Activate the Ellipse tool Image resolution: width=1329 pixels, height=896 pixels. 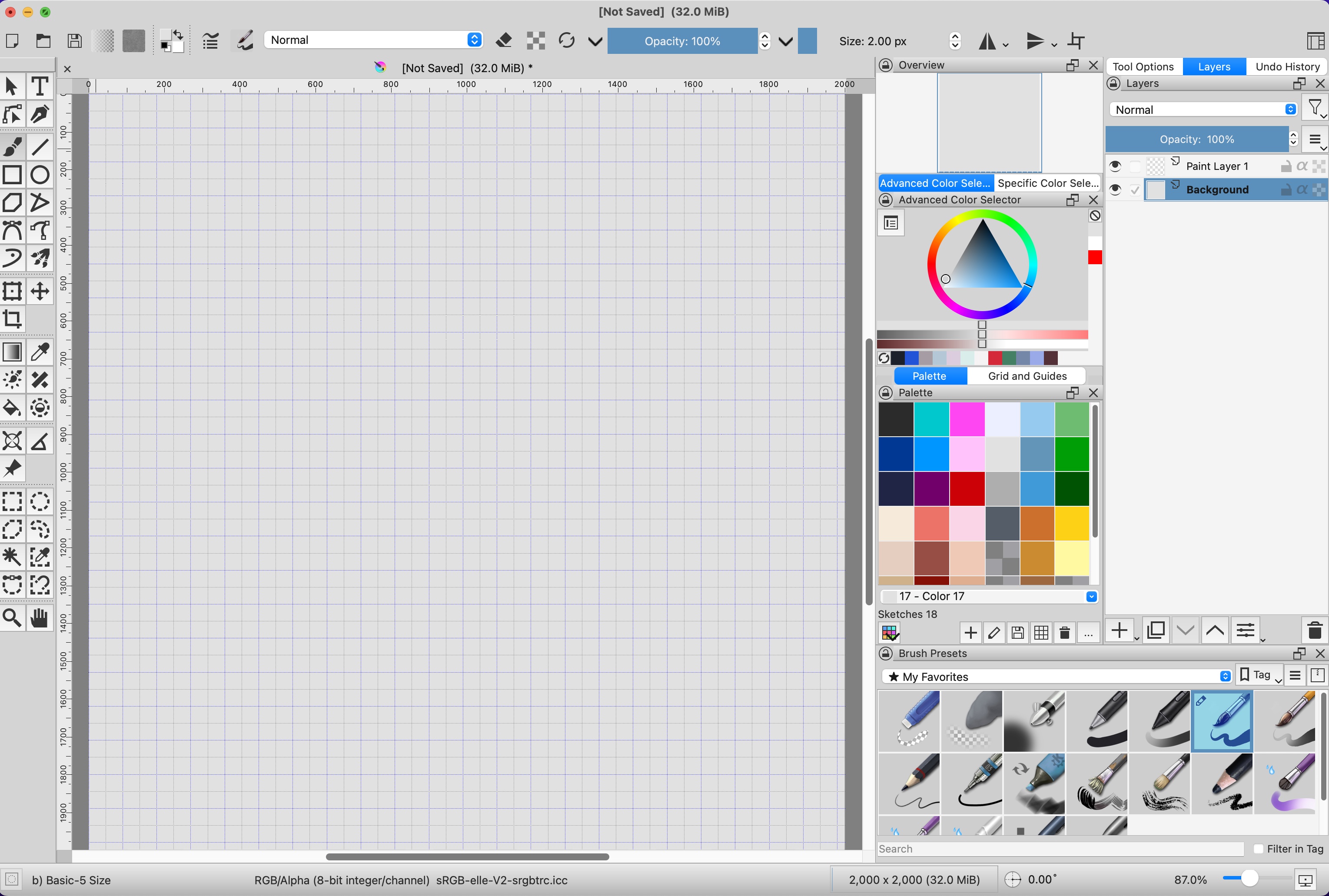pyautogui.click(x=40, y=174)
